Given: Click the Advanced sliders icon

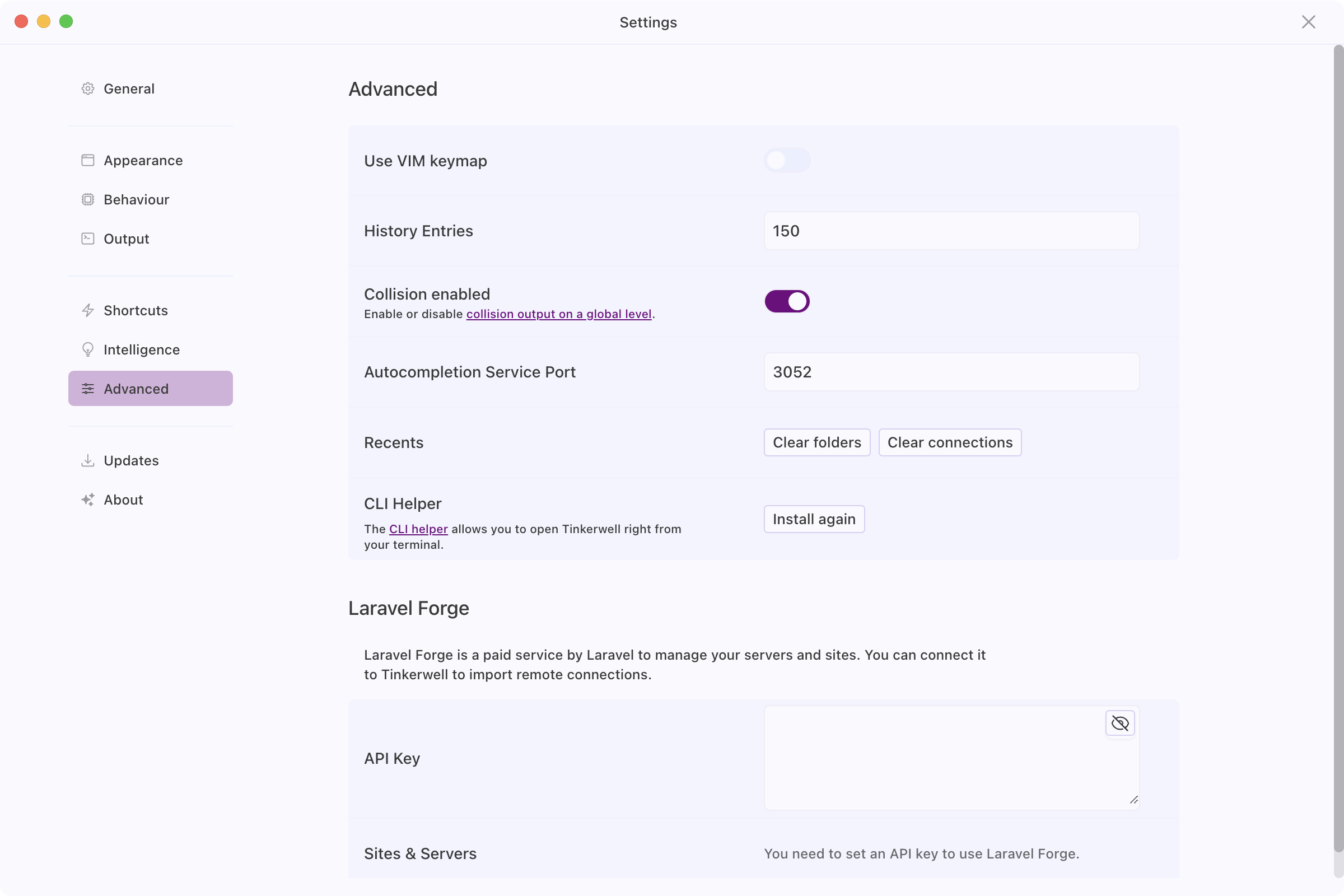Looking at the screenshot, I should click(x=87, y=389).
